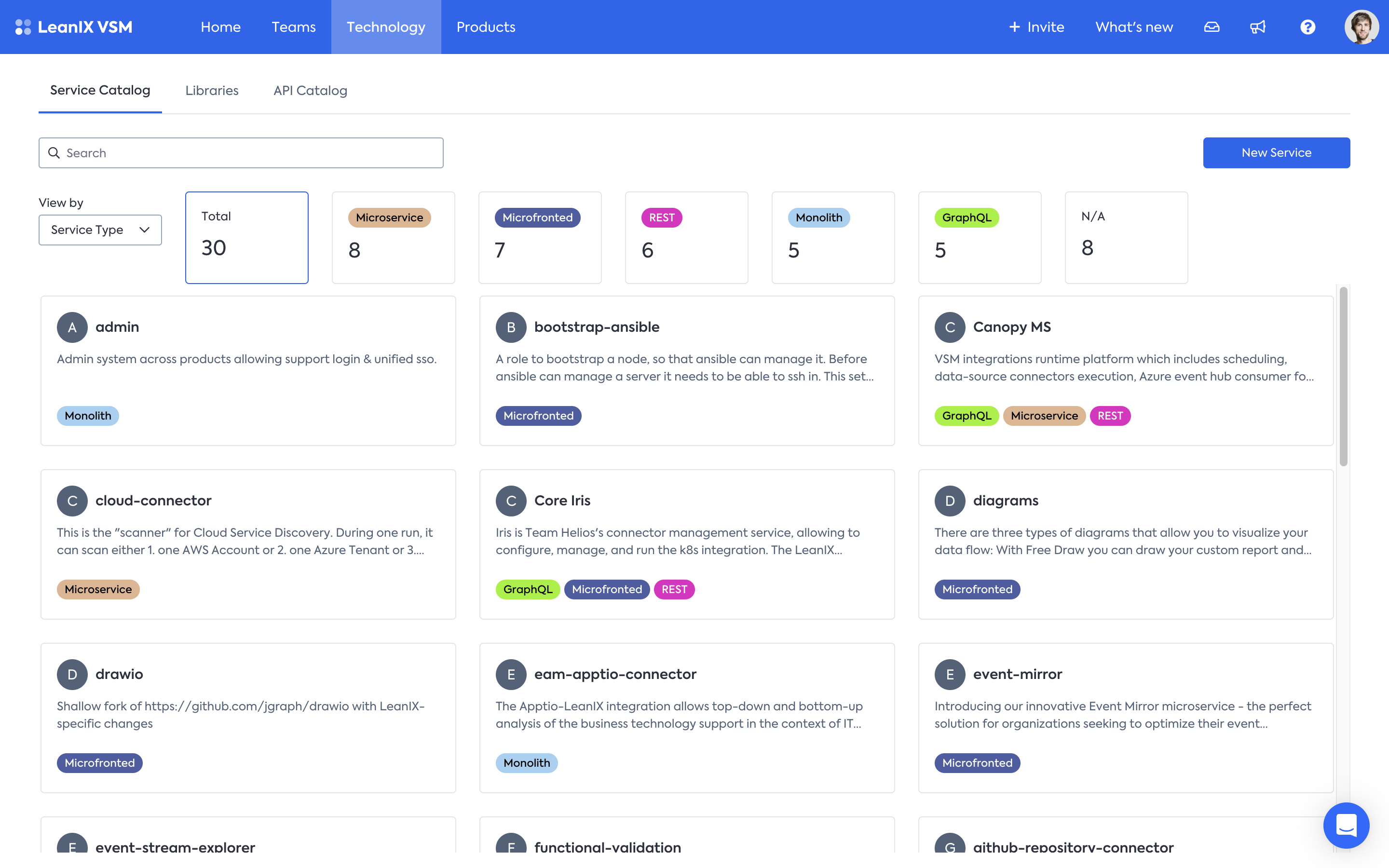This screenshot has height=868, width=1389.
Task: Go to the Home menu
Action: pos(220,27)
